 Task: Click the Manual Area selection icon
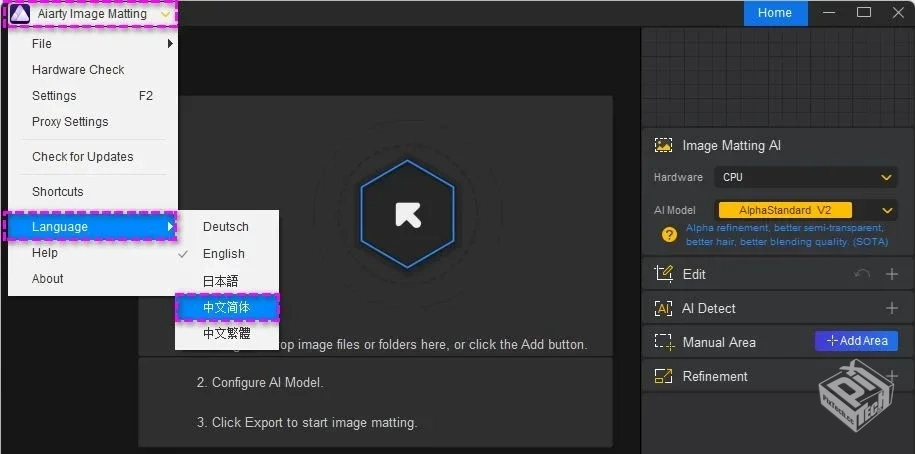(664, 342)
